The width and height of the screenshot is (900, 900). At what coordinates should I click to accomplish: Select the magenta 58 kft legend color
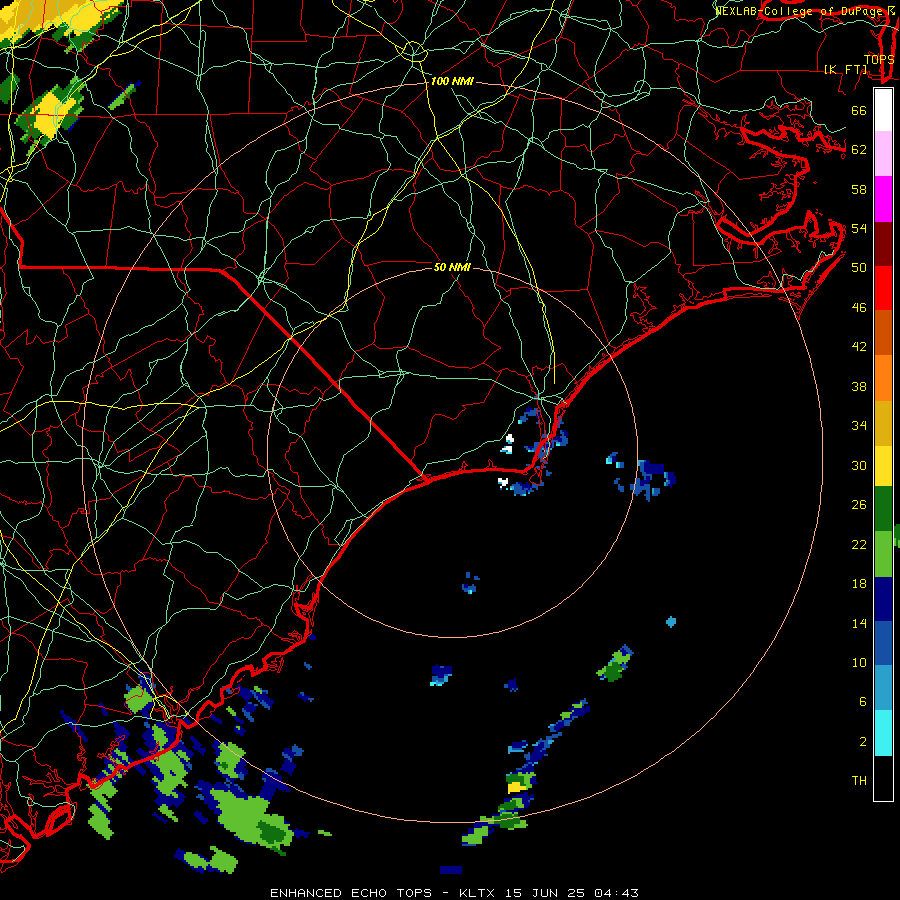coord(883,199)
